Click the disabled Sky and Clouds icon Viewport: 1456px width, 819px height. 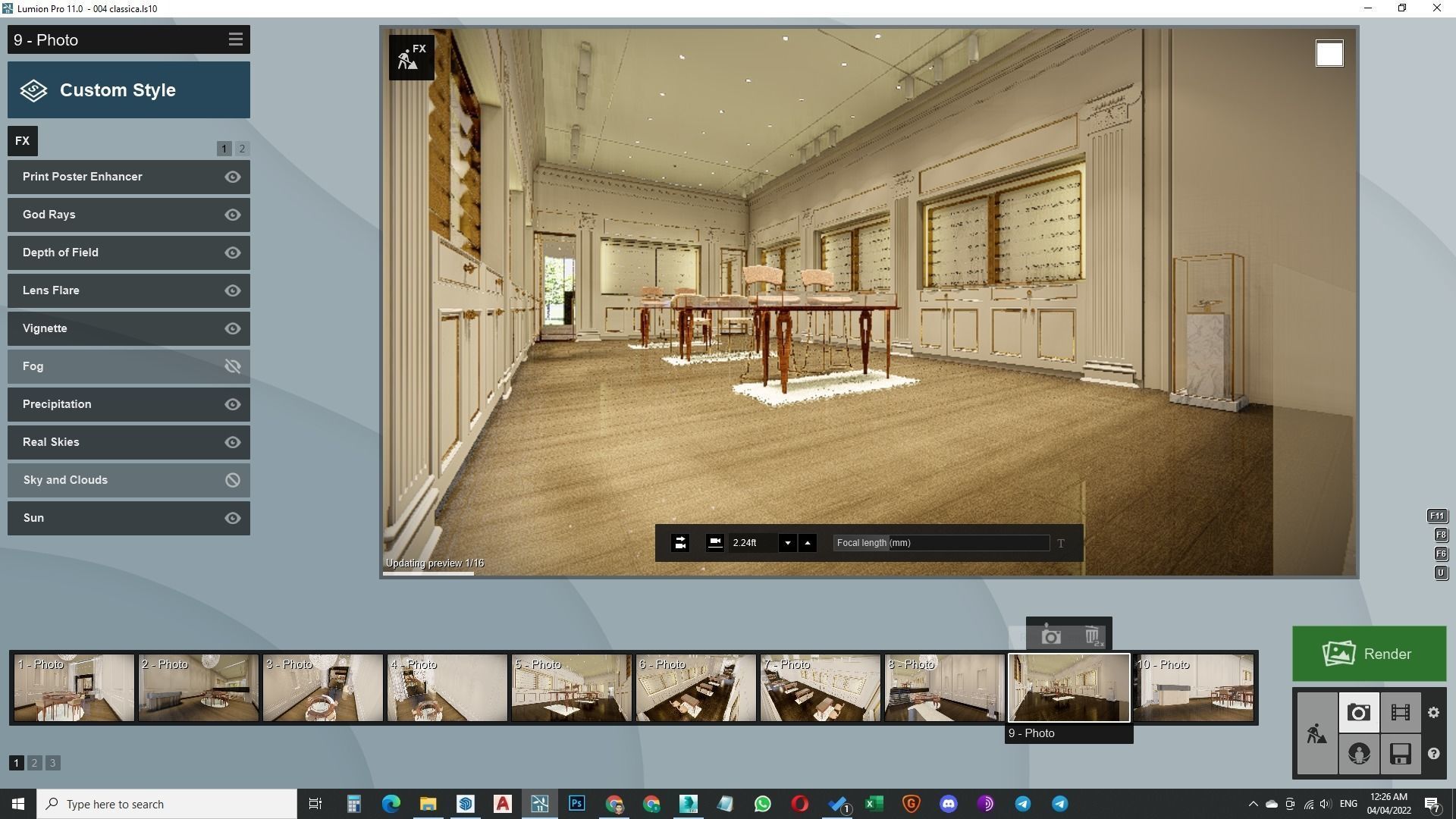coord(233,480)
